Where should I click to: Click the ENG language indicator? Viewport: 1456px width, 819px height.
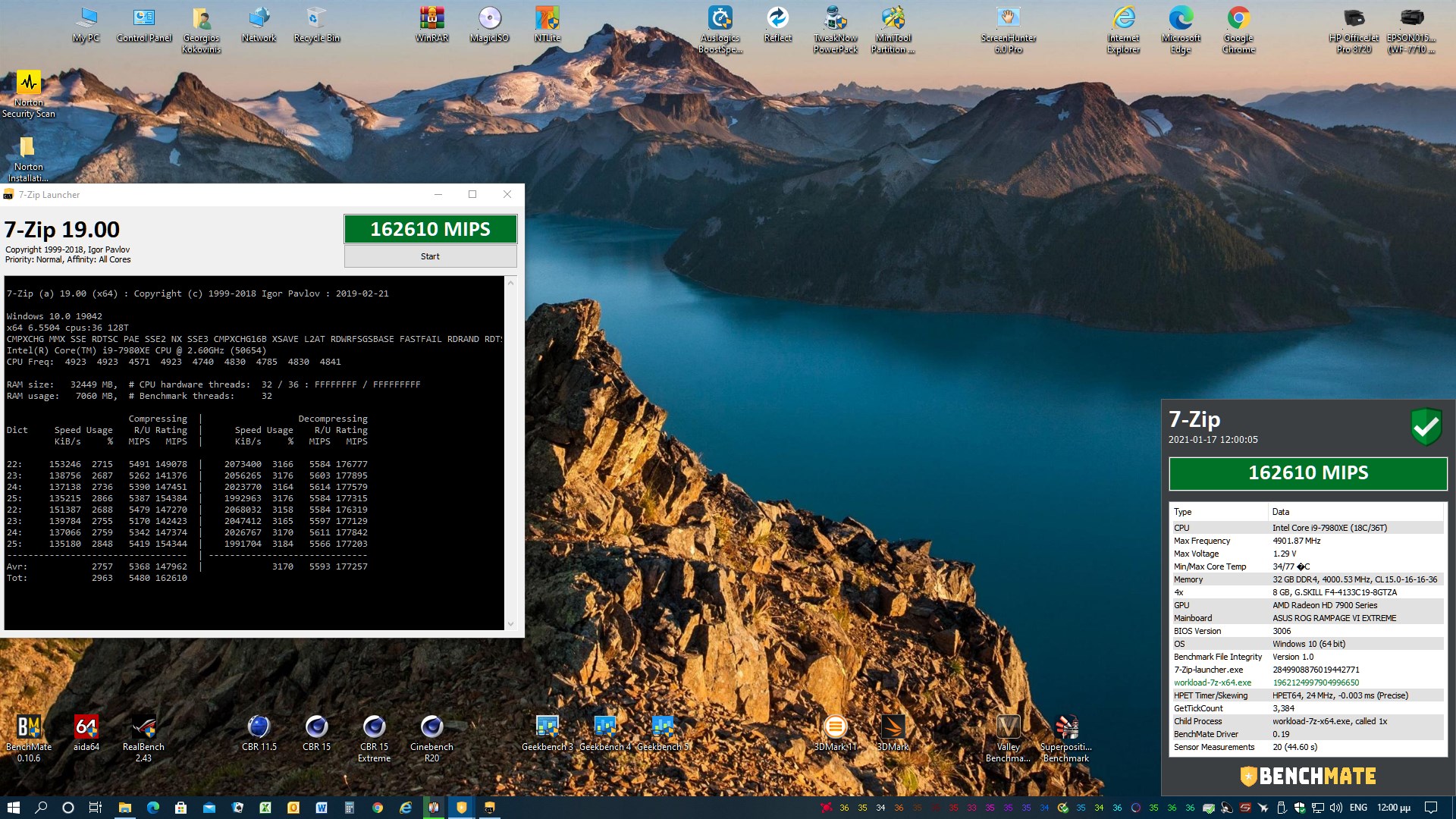[1358, 808]
